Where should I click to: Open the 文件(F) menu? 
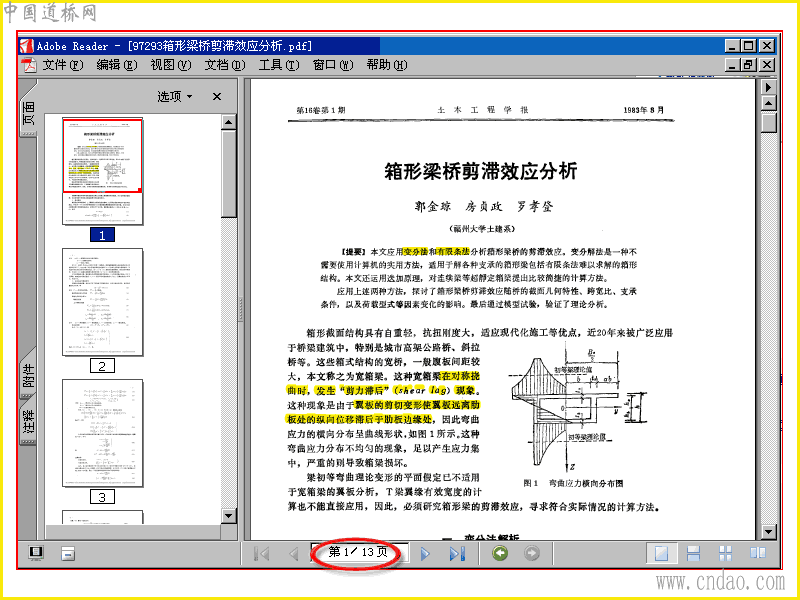tap(62, 65)
